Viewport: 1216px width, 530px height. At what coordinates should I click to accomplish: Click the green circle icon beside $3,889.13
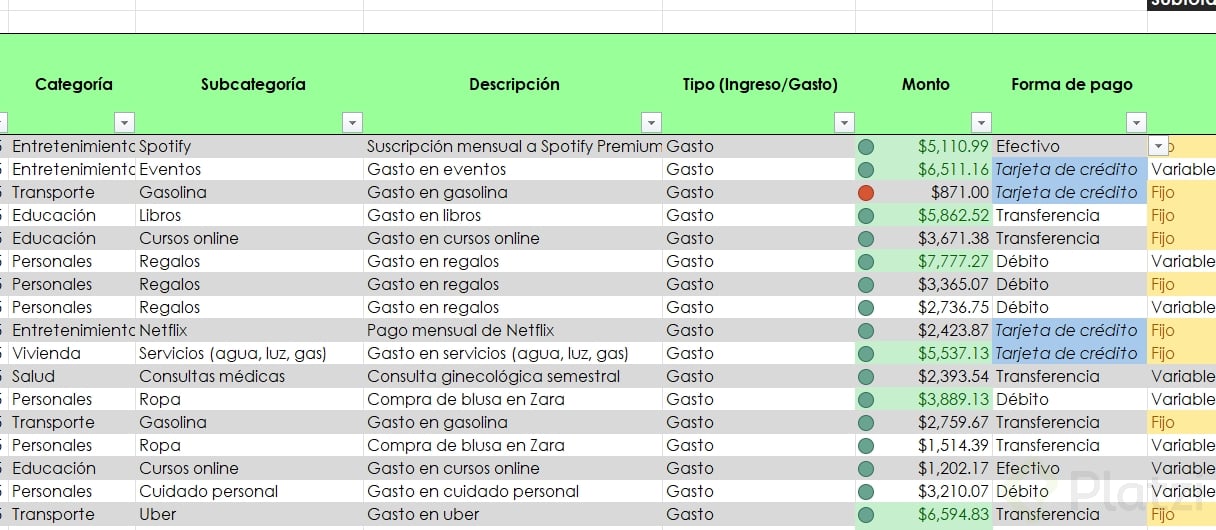tap(866, 399)
